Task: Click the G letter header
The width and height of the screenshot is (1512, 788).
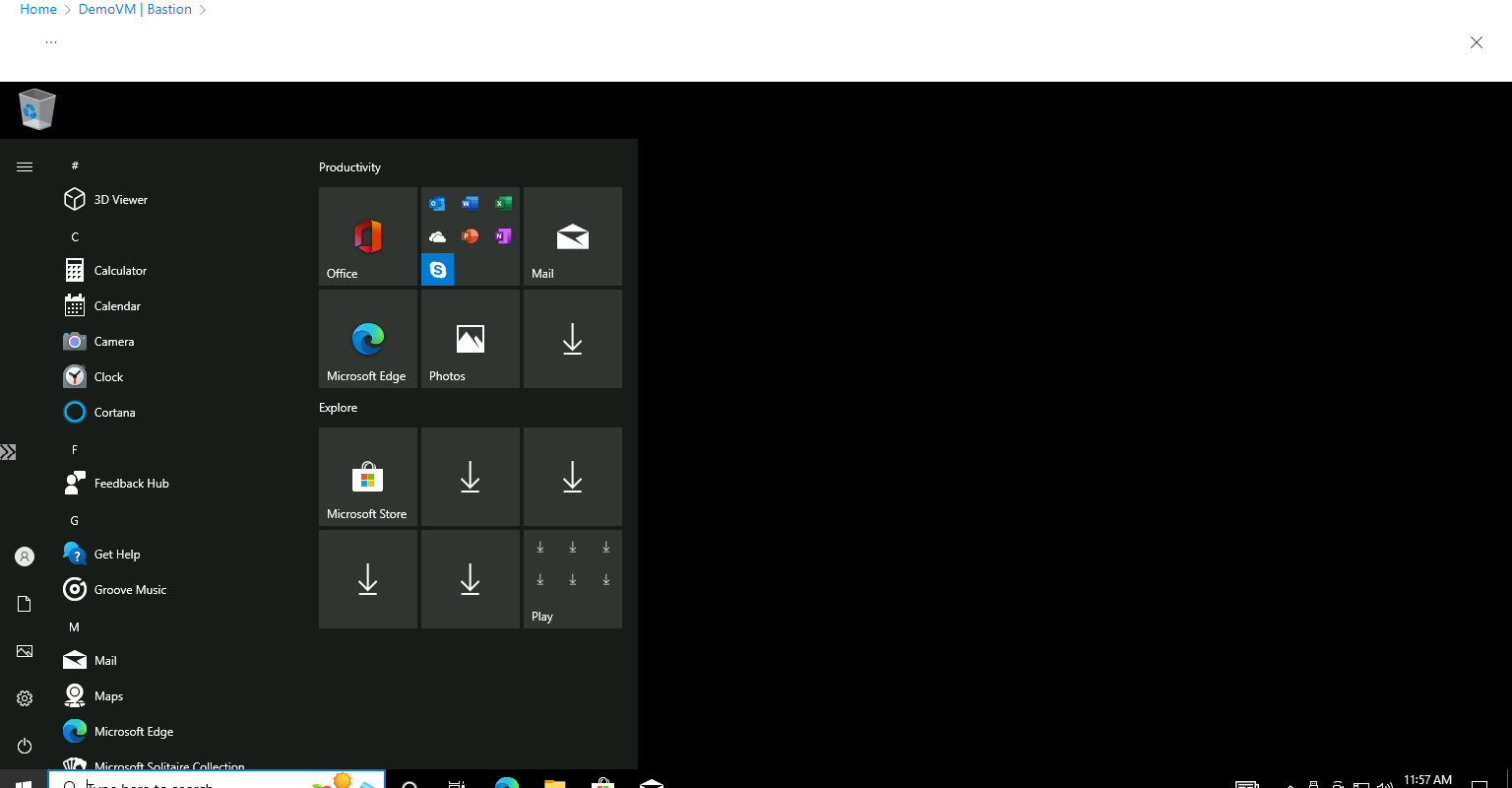Action: click(x=75, y=520)
